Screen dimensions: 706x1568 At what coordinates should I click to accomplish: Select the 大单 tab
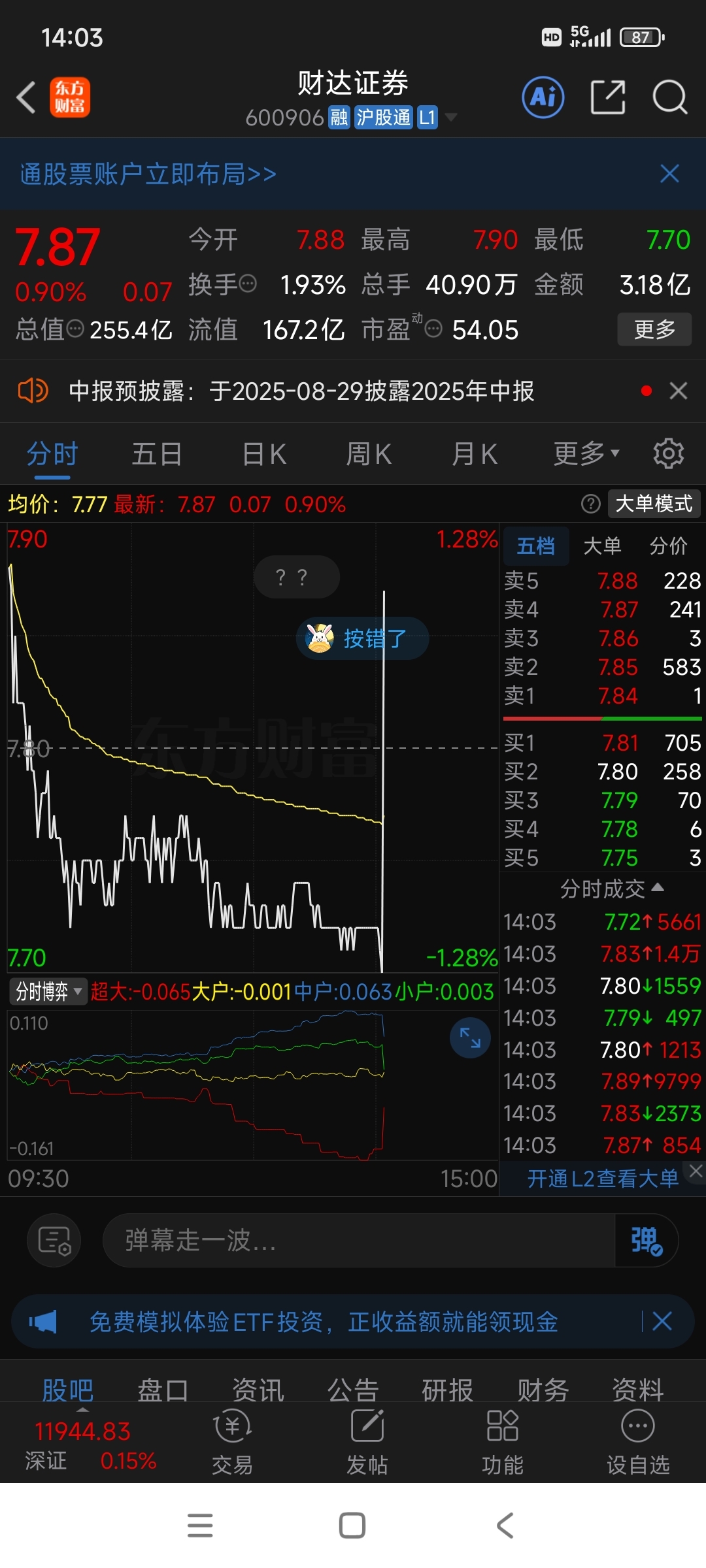tap(602, 546)
